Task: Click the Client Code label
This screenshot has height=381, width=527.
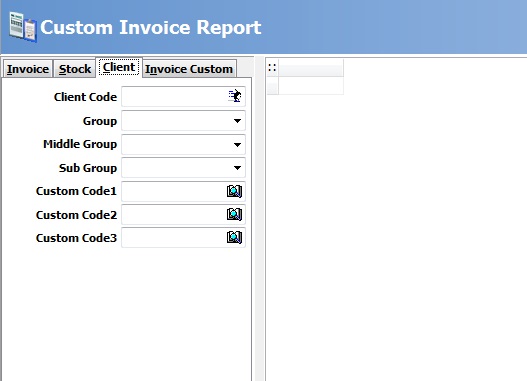Action: click(x=85, y=97)
